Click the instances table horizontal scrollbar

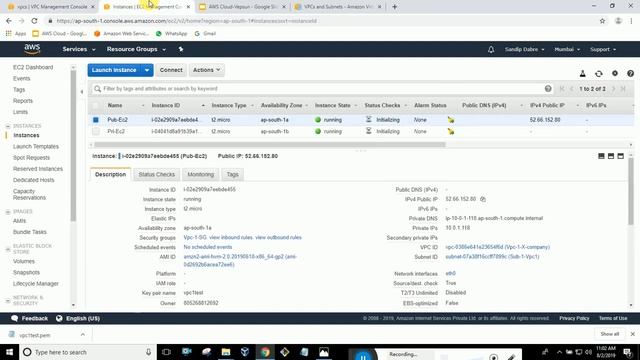(x=270, y=144)
